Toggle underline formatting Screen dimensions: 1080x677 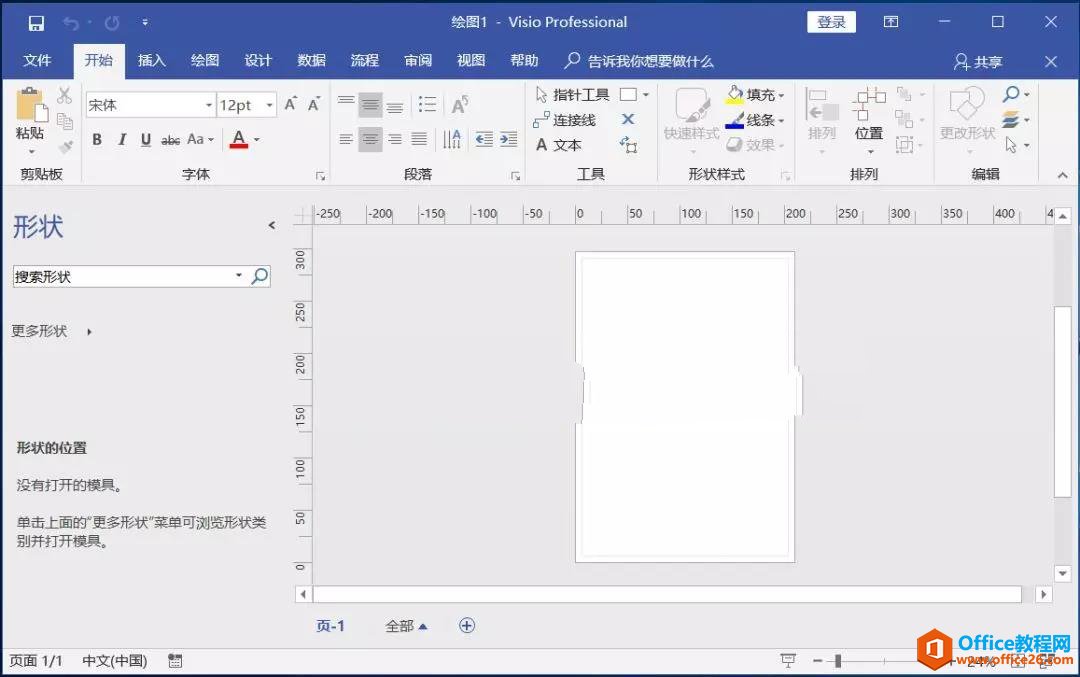point(143,139)
